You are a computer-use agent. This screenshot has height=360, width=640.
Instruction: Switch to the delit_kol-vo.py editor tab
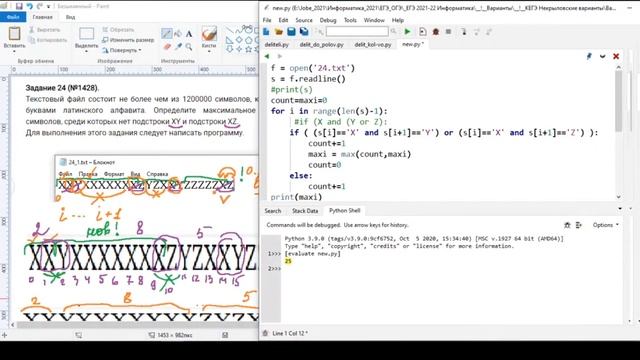coord(373,44)
